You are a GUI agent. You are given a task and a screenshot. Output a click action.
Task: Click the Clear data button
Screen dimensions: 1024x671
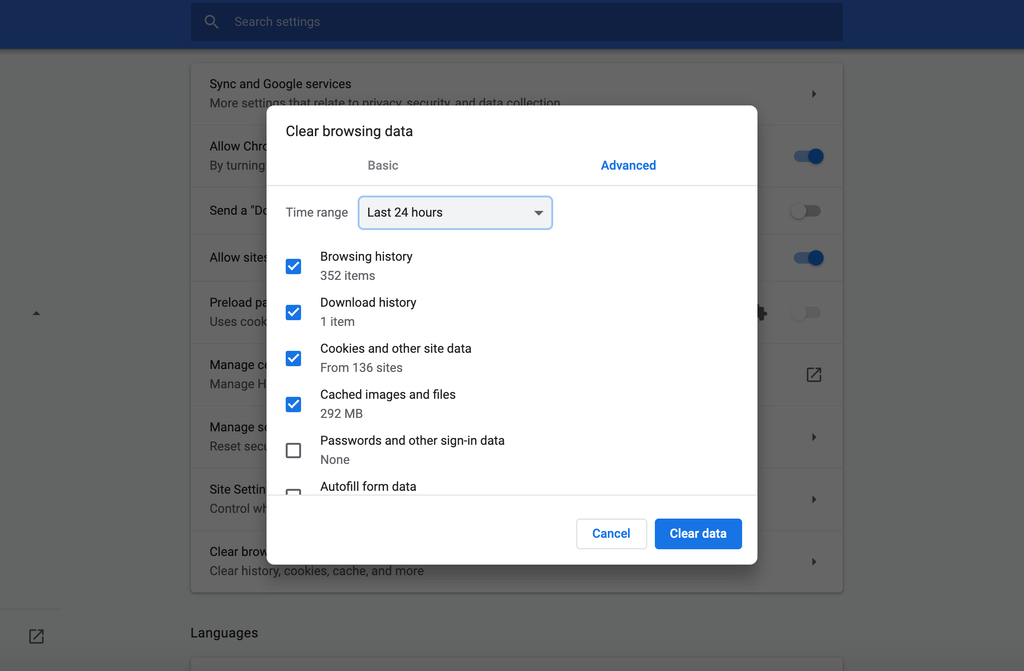click(x=698, y=533)
